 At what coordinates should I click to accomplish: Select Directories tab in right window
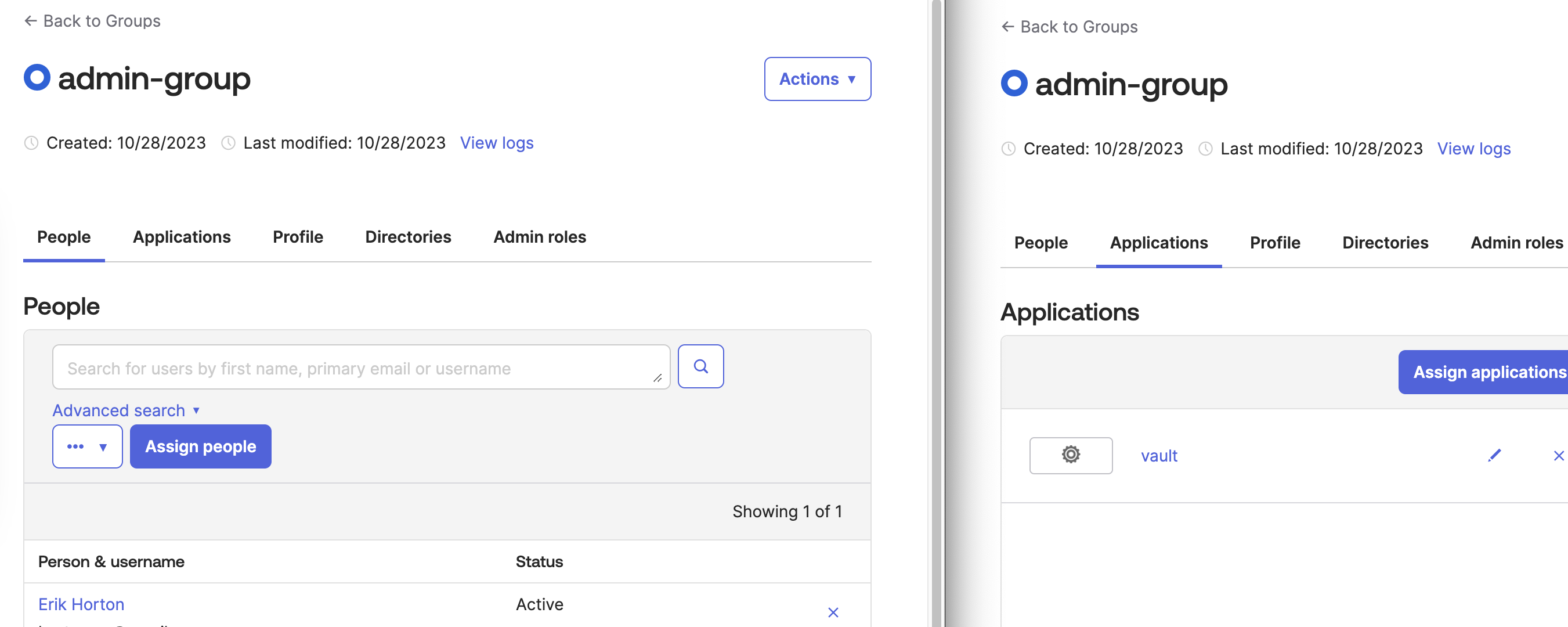[x=1385, y=243]
